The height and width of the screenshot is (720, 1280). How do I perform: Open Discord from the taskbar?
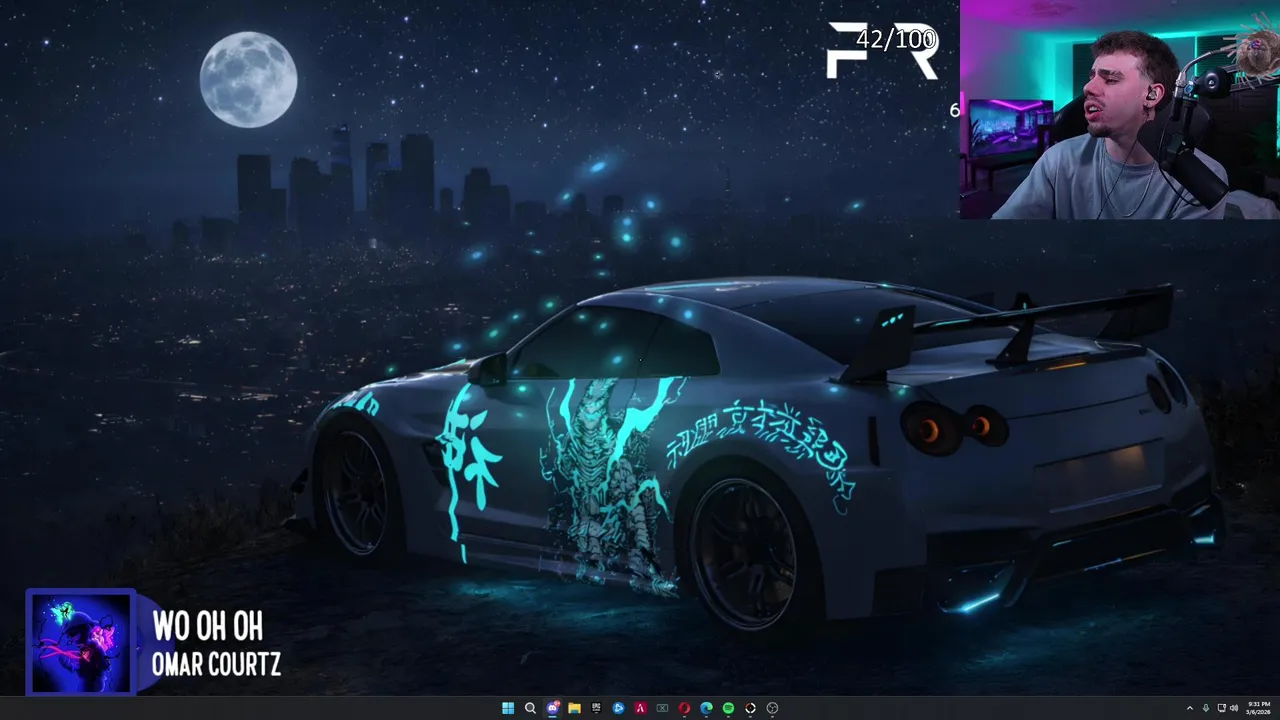coord(552,708)
